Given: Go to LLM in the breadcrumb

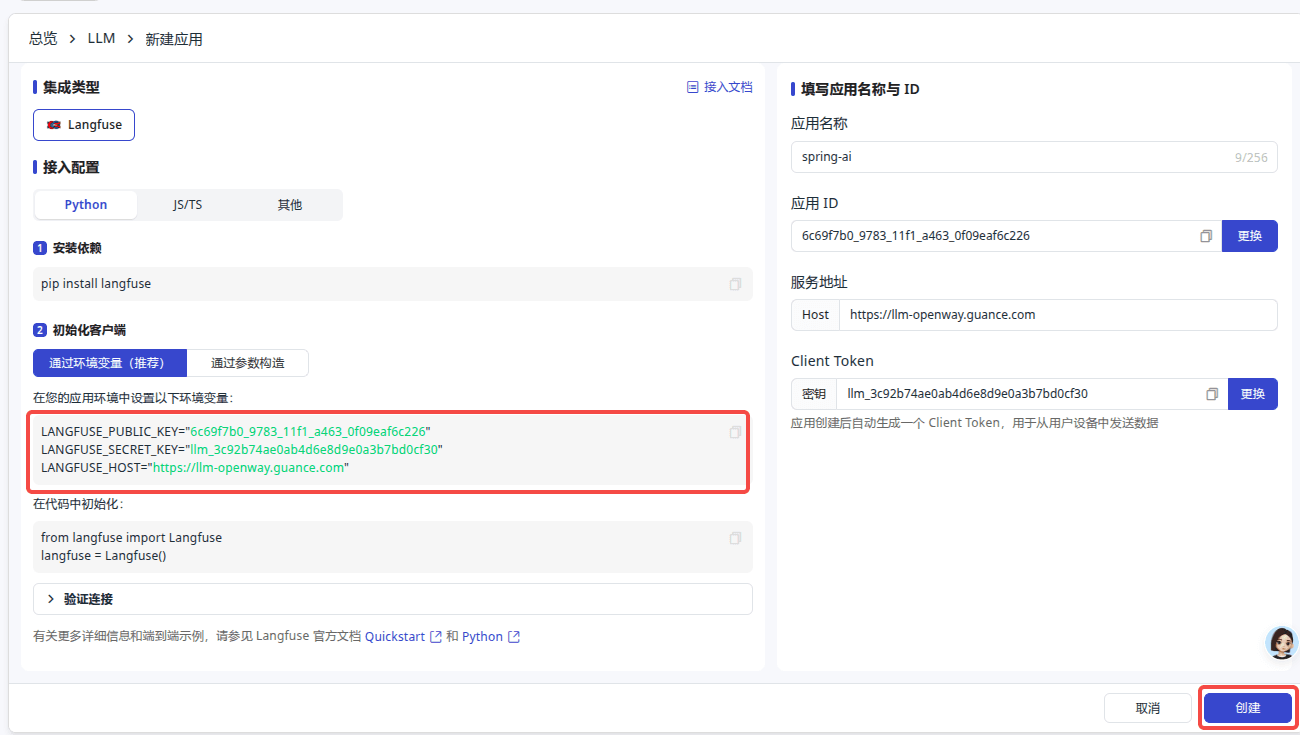Looking at the screenshot, I should pyautogui.click(x=102, y=39).
